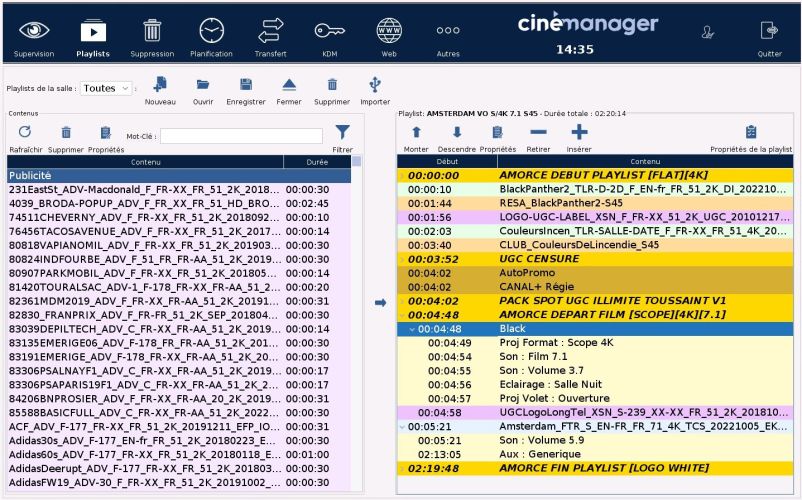
Task: Apply the Filtrer funnel icon
Action: point(342,132)
